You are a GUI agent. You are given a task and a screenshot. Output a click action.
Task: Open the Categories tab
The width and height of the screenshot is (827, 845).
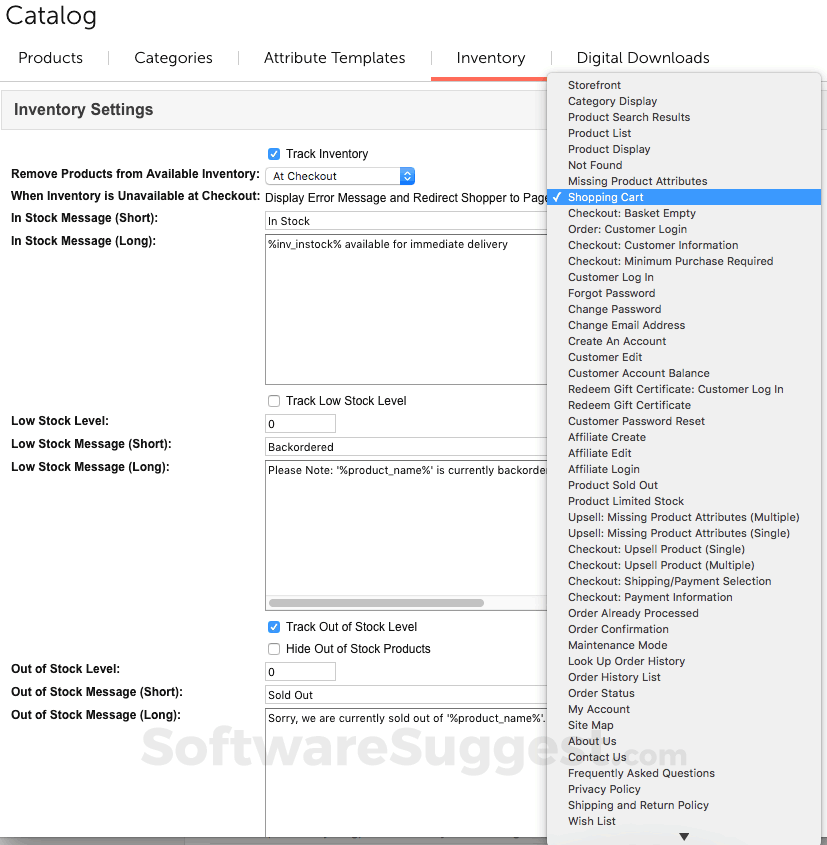point(173,58)
